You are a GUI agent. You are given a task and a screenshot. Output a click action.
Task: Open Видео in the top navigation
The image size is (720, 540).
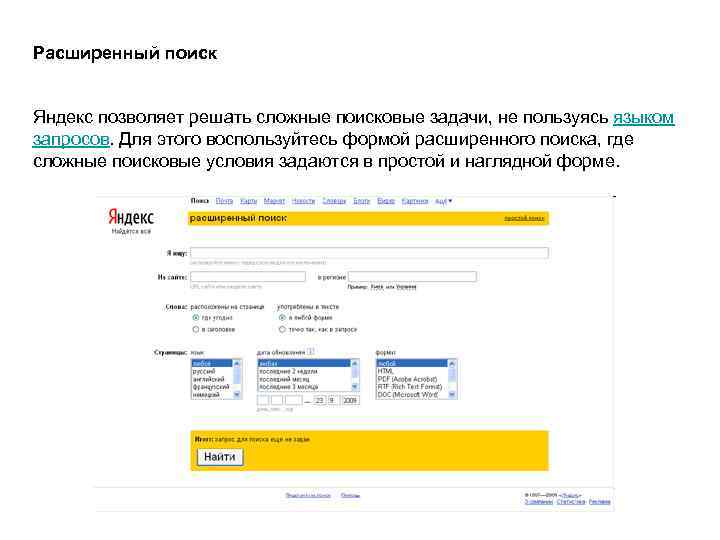[386, 201]
